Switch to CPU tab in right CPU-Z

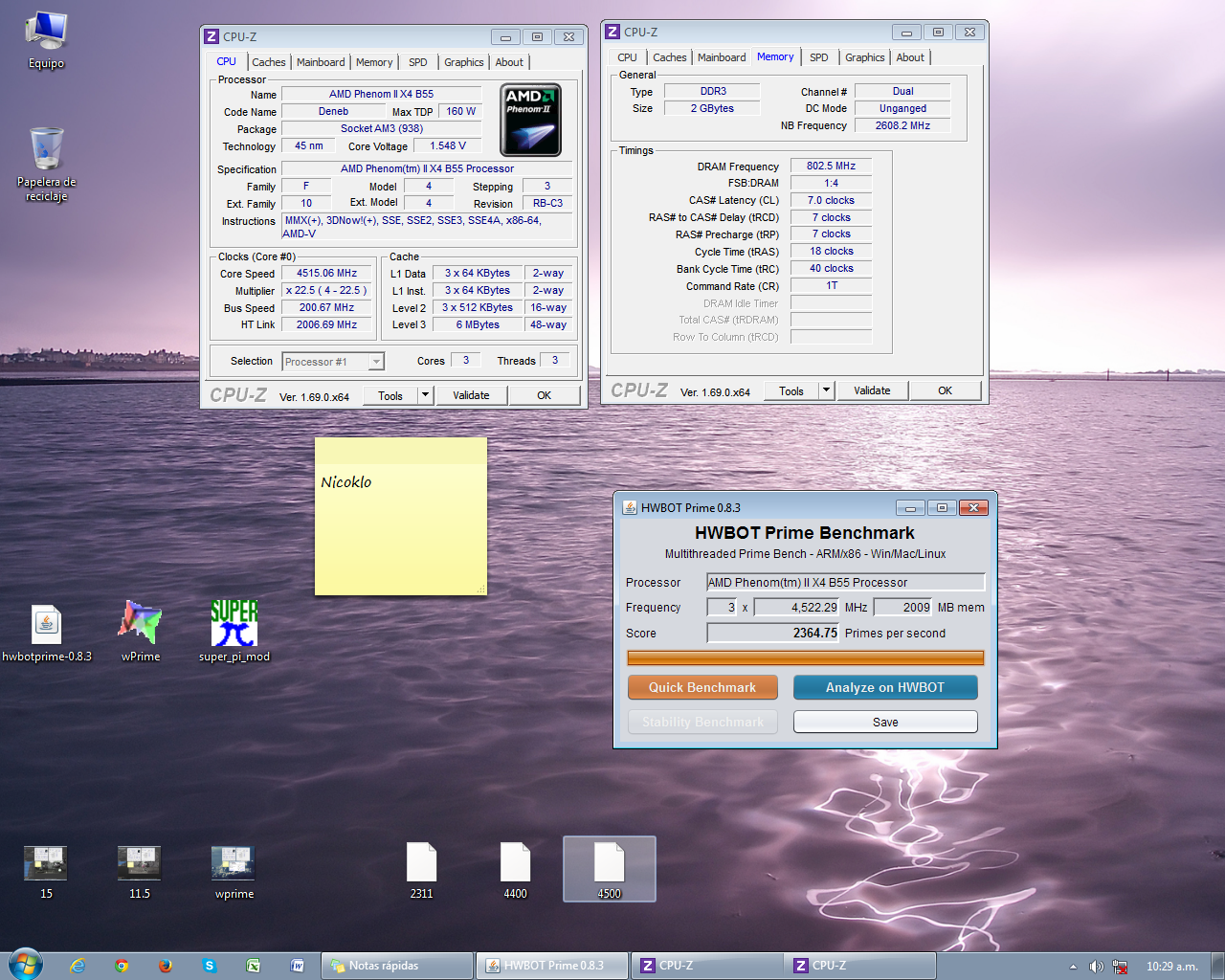pos(628,57)
